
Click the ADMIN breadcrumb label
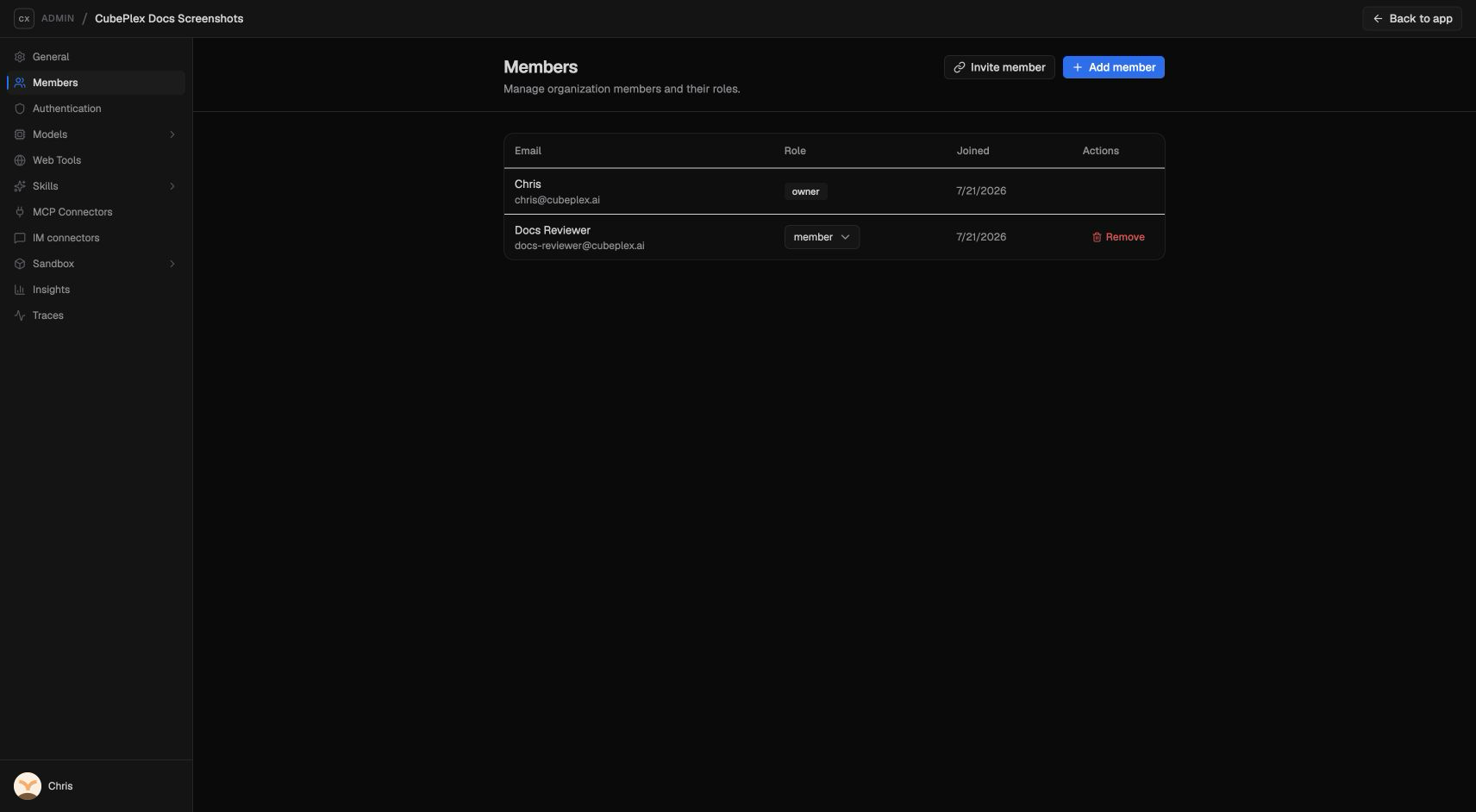58,18
